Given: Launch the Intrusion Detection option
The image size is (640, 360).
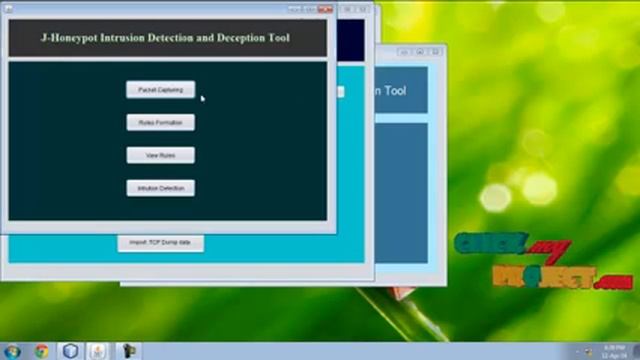Looking at the screenshot, I should 160,188.
